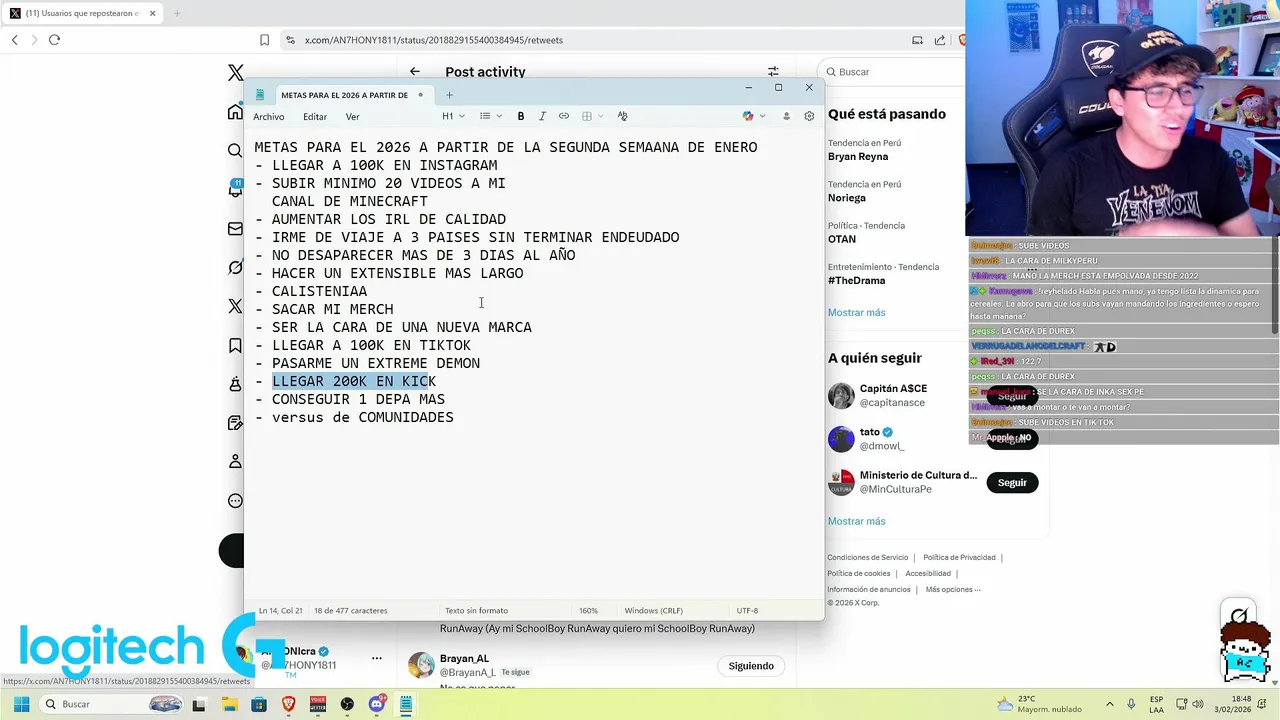Open Windows (CRLF) line ending selector
This screenshot has height=720, width=1280.
click(x=653, y=610)
